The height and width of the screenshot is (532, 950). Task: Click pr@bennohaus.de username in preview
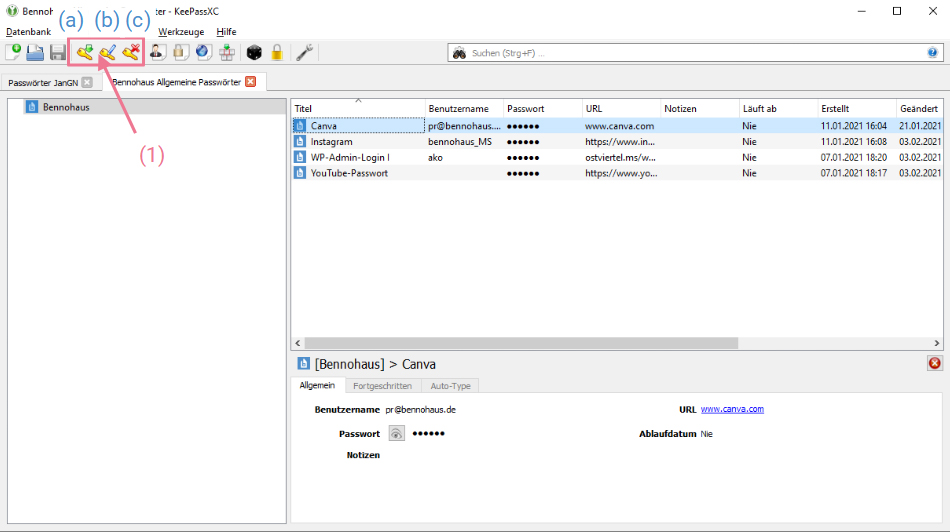pos(420,410)
